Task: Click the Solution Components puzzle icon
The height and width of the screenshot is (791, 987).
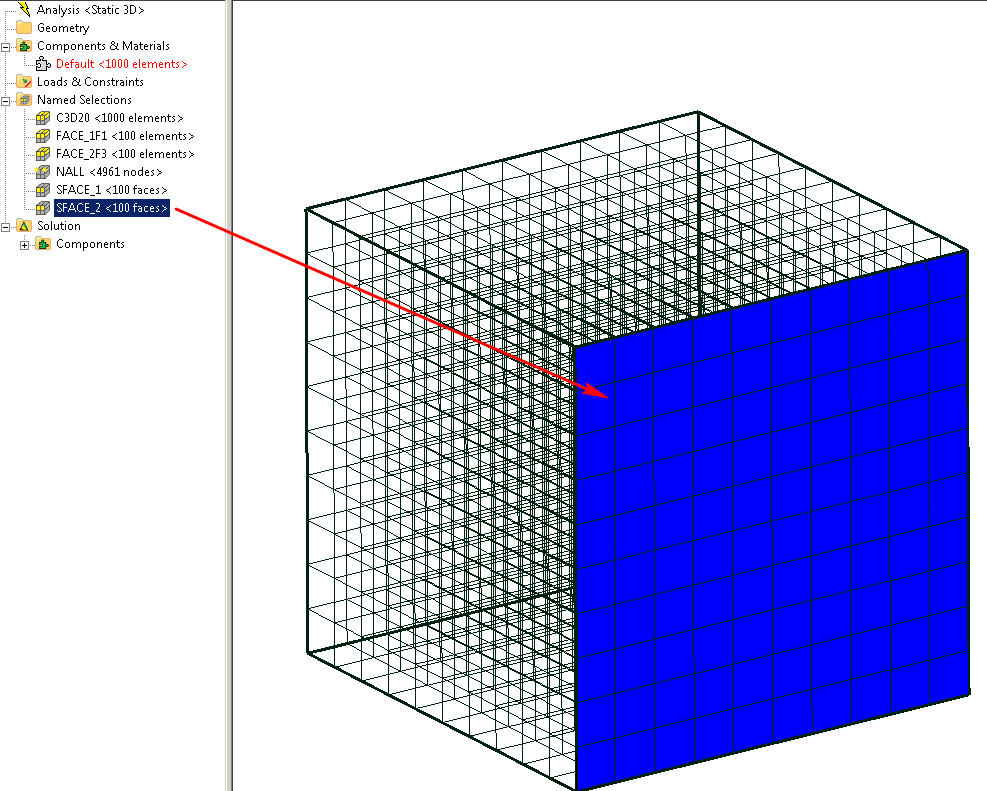Action: [x=43, y=244]
